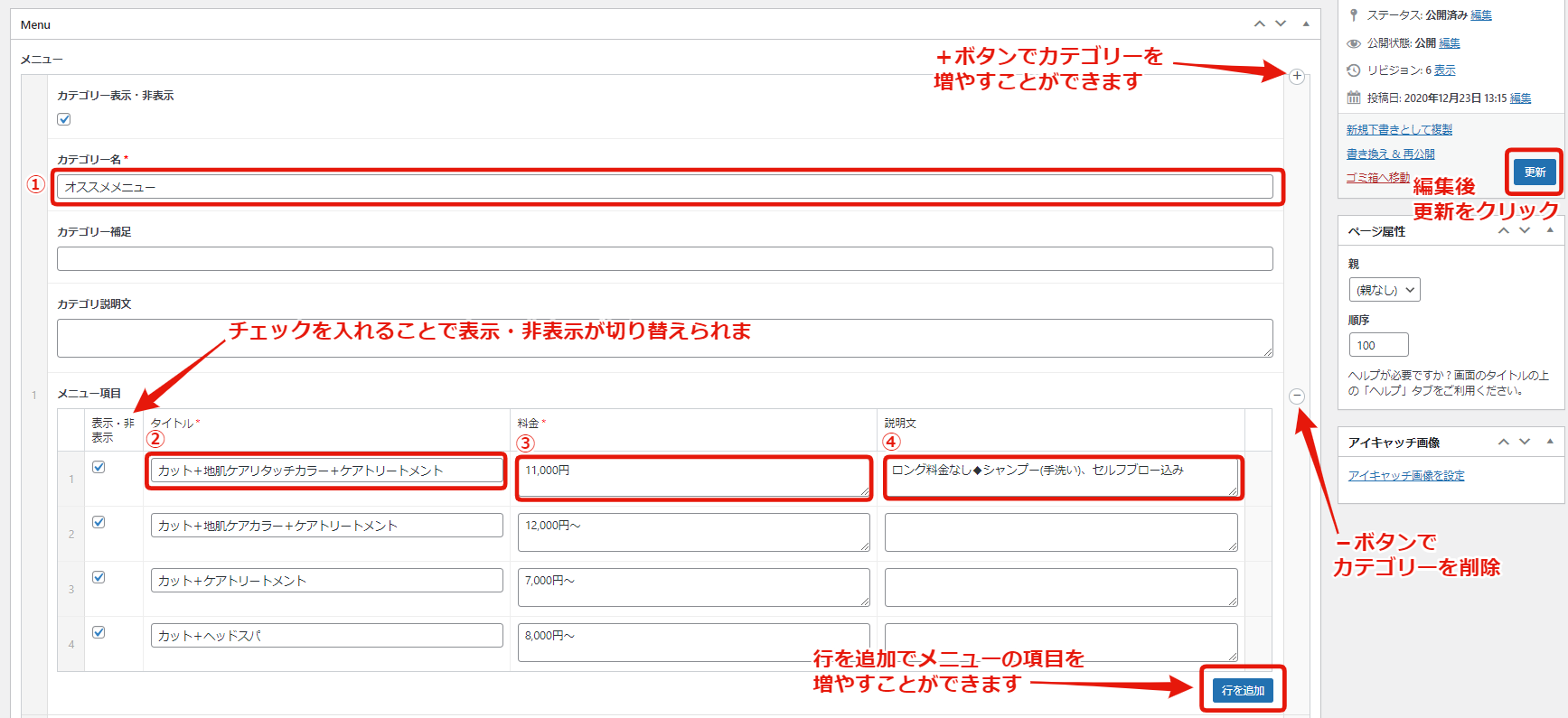The image size is (1568, 718).
Task: Collapse the Menu panel with triangle toggle
Action: [x=1306, y=24]
